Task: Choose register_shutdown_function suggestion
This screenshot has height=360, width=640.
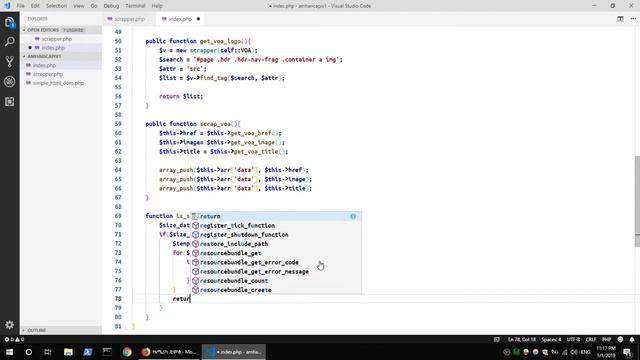Action: 276,235
